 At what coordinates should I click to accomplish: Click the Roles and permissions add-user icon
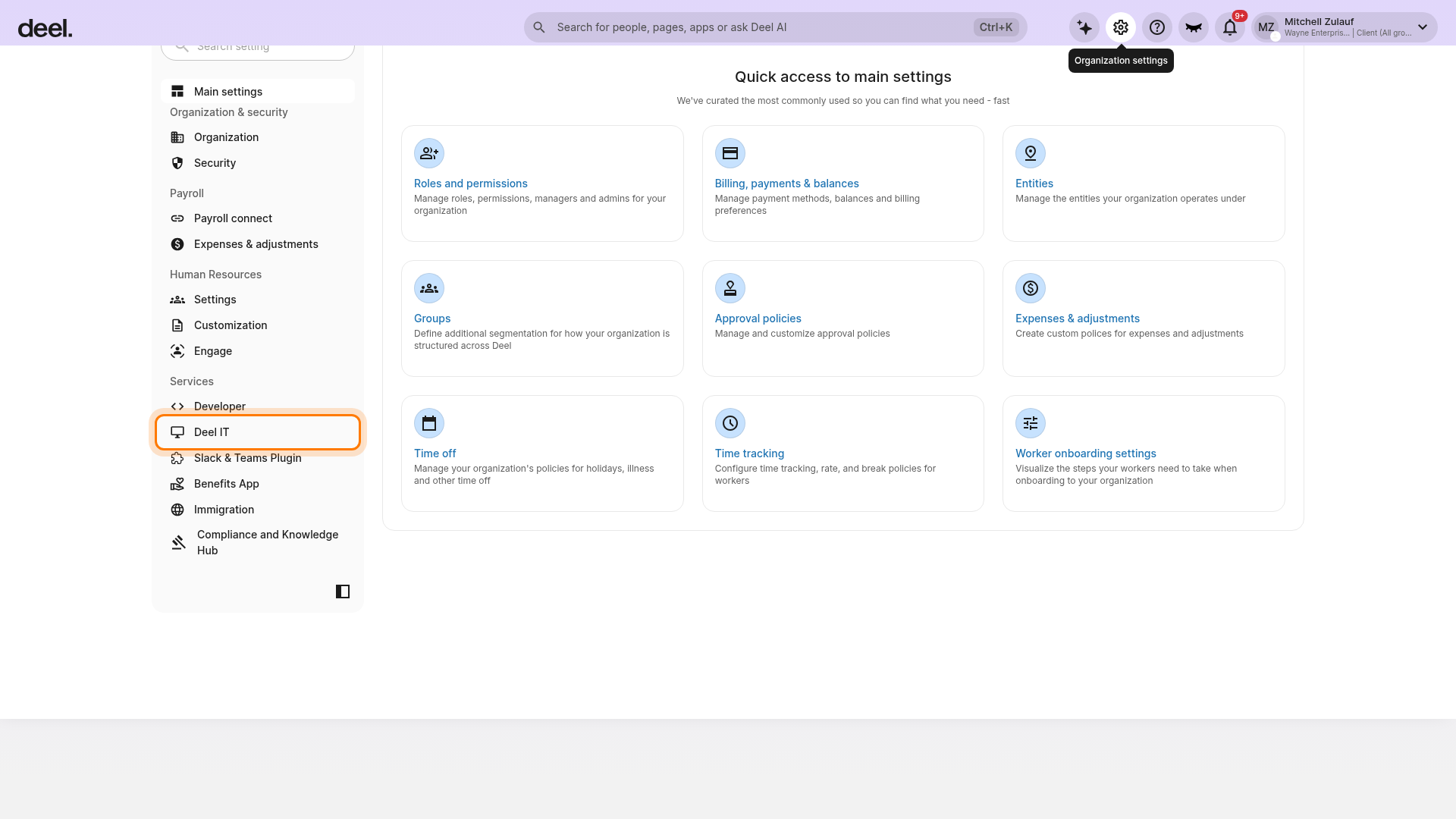[429, 153]
